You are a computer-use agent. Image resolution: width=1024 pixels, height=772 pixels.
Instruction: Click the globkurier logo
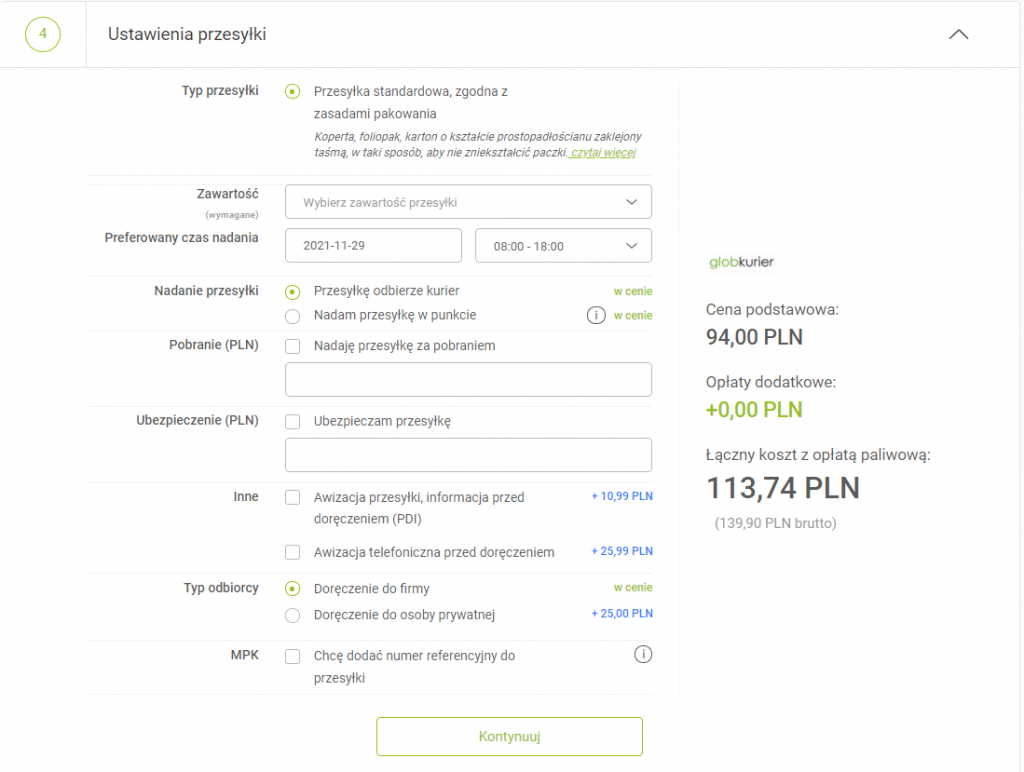740,262
